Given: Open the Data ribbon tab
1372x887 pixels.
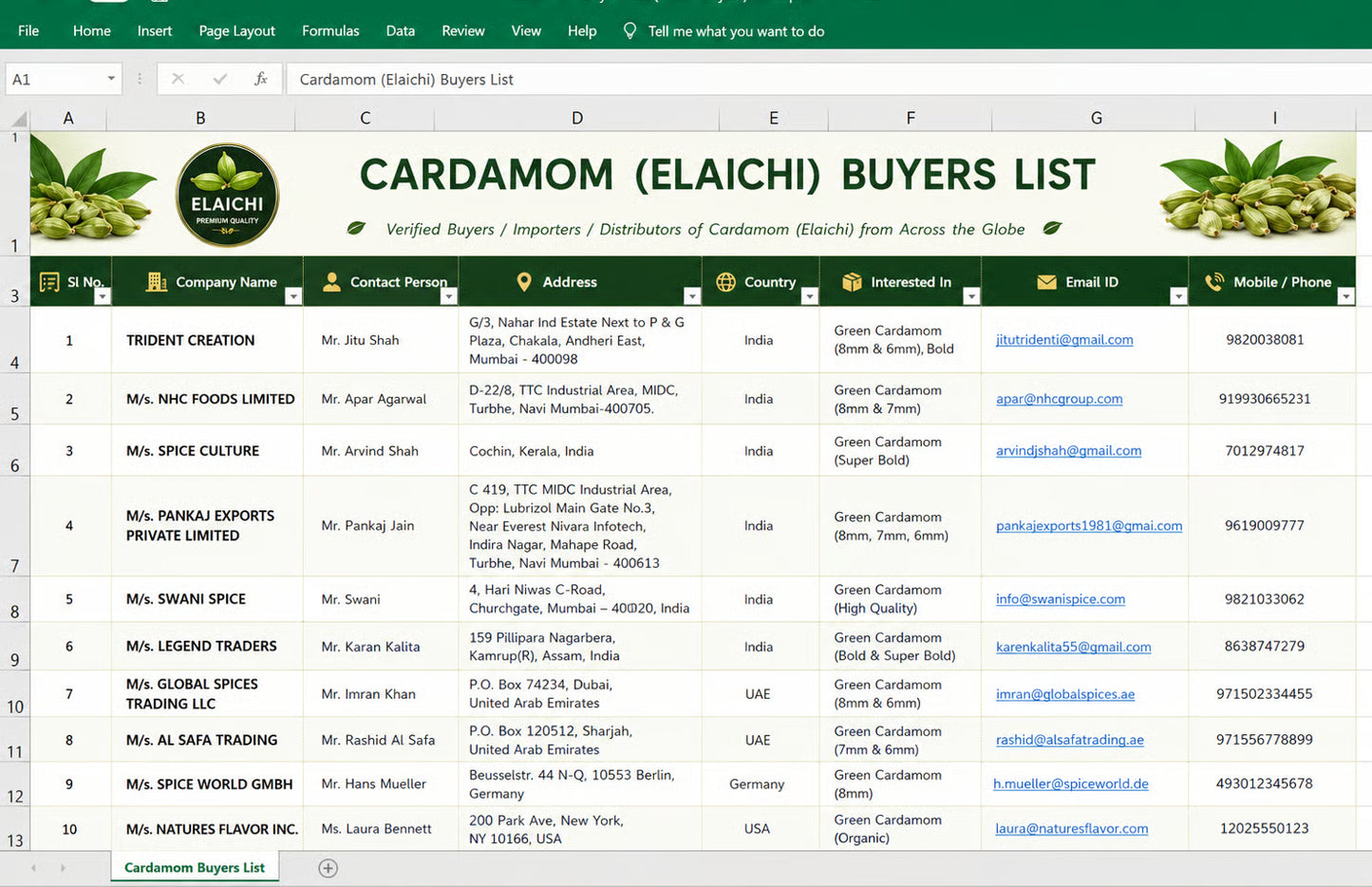Looking at the screenshot, I should [400, 30].
